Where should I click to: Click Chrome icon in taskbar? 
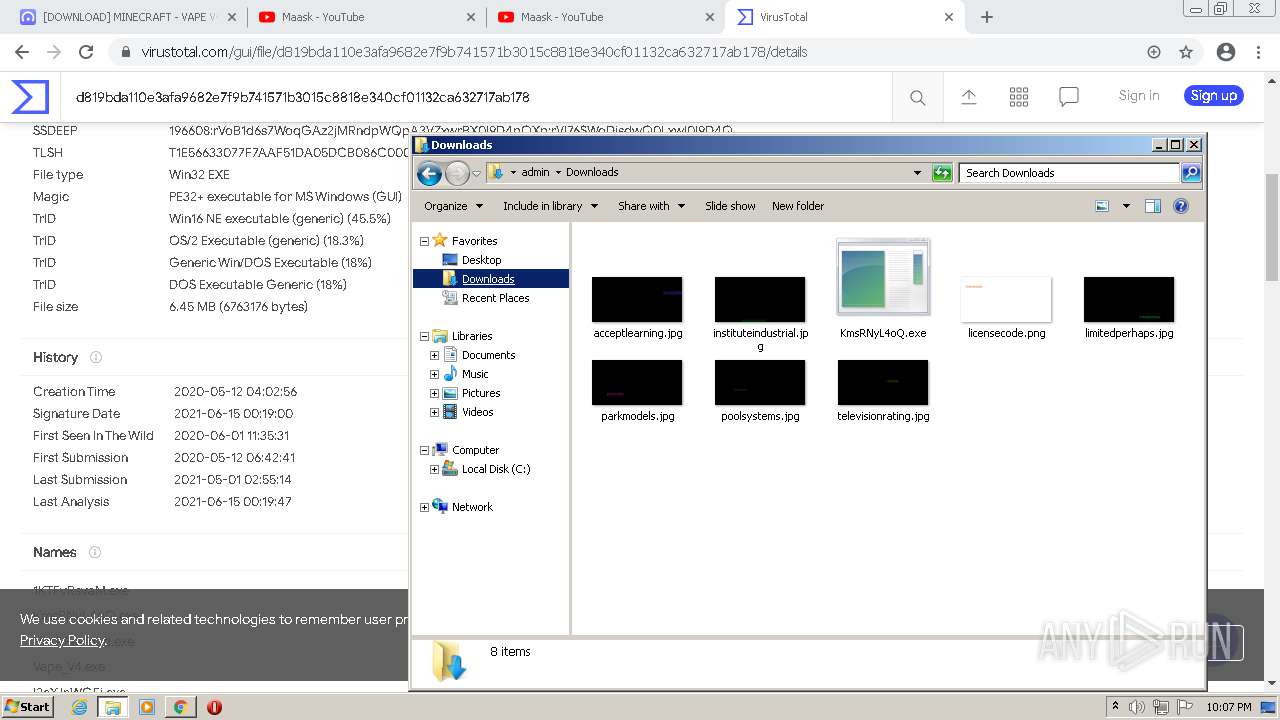pyautogui.click(x=180, y=707)
